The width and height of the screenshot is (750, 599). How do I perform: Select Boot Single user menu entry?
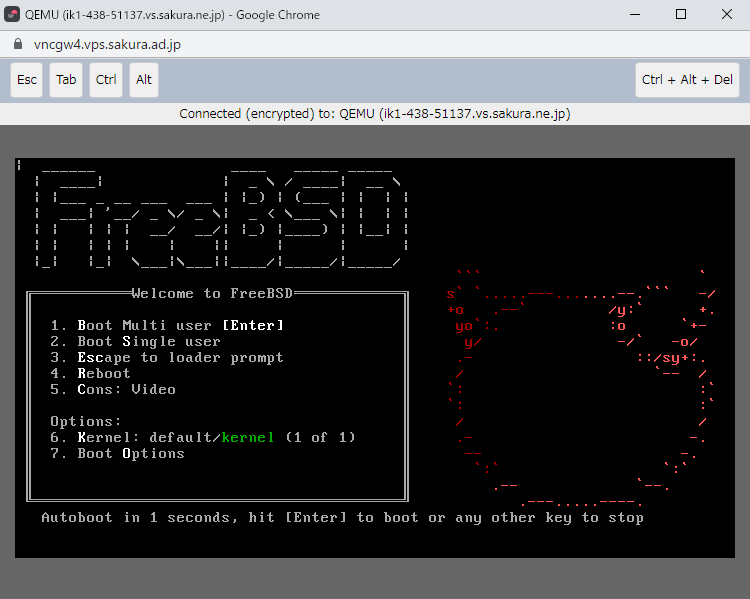pyautogui.click(x=149, y=341)
